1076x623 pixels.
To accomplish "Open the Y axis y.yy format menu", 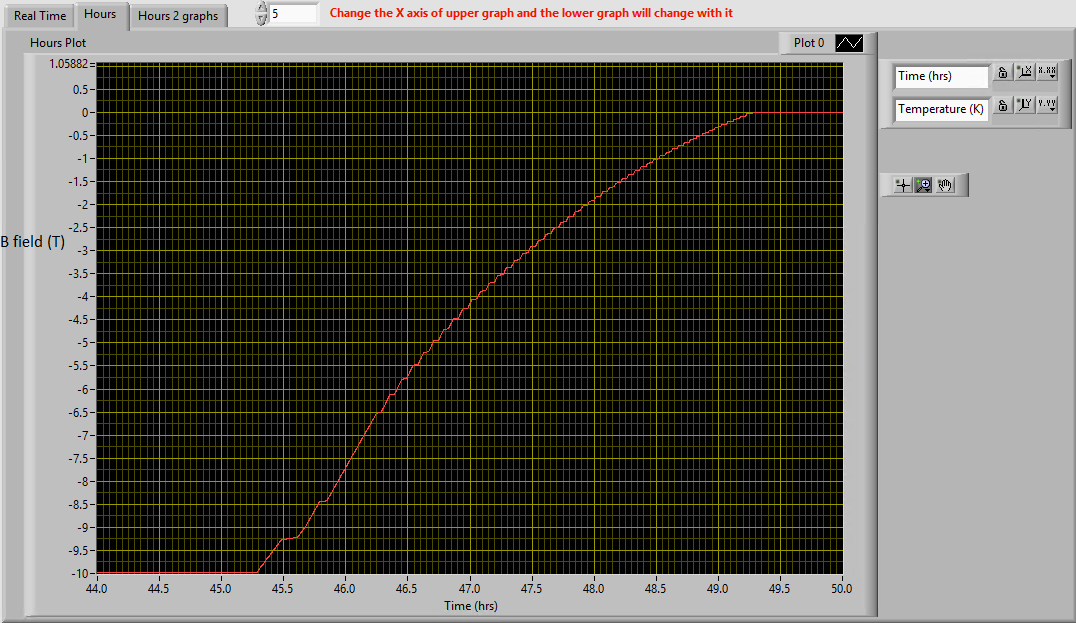I will pyautogui.click(x=1047, y=107).
